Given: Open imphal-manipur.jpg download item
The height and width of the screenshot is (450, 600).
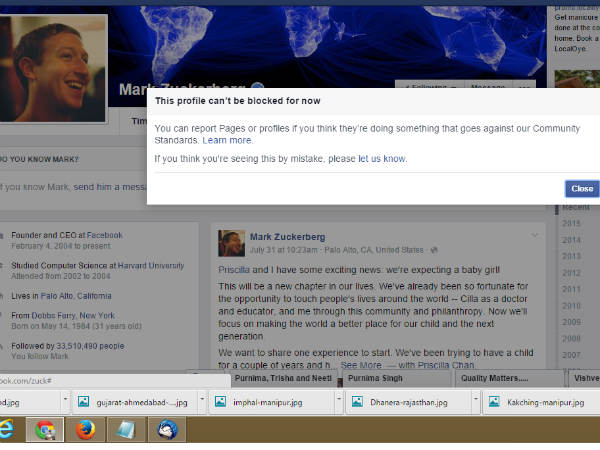Looking at the screenshot, I should pyautogui.click(x=272, y=402).
